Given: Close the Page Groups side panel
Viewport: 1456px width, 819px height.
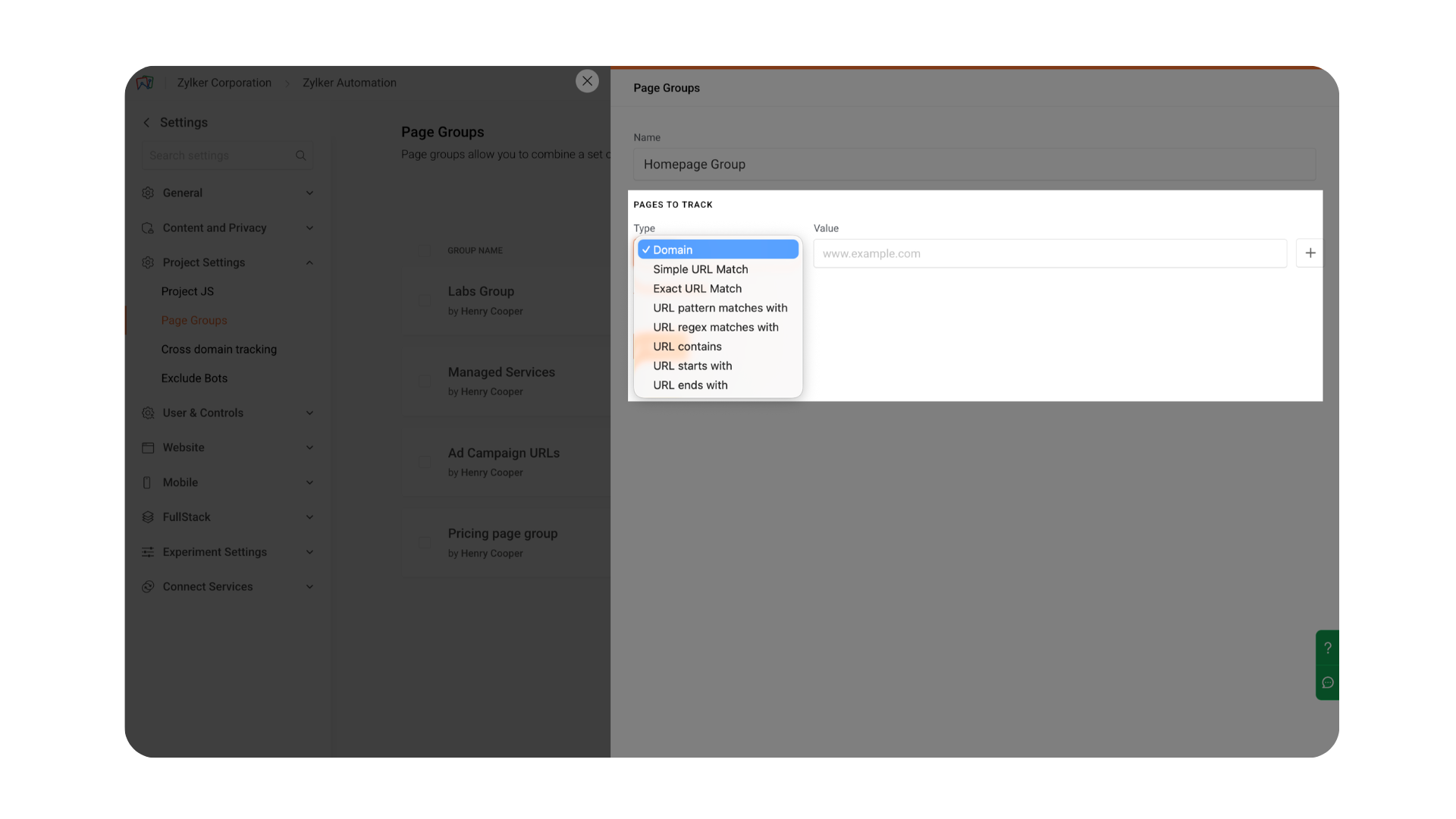Looking at the screenshot, I should click(587, 81).
